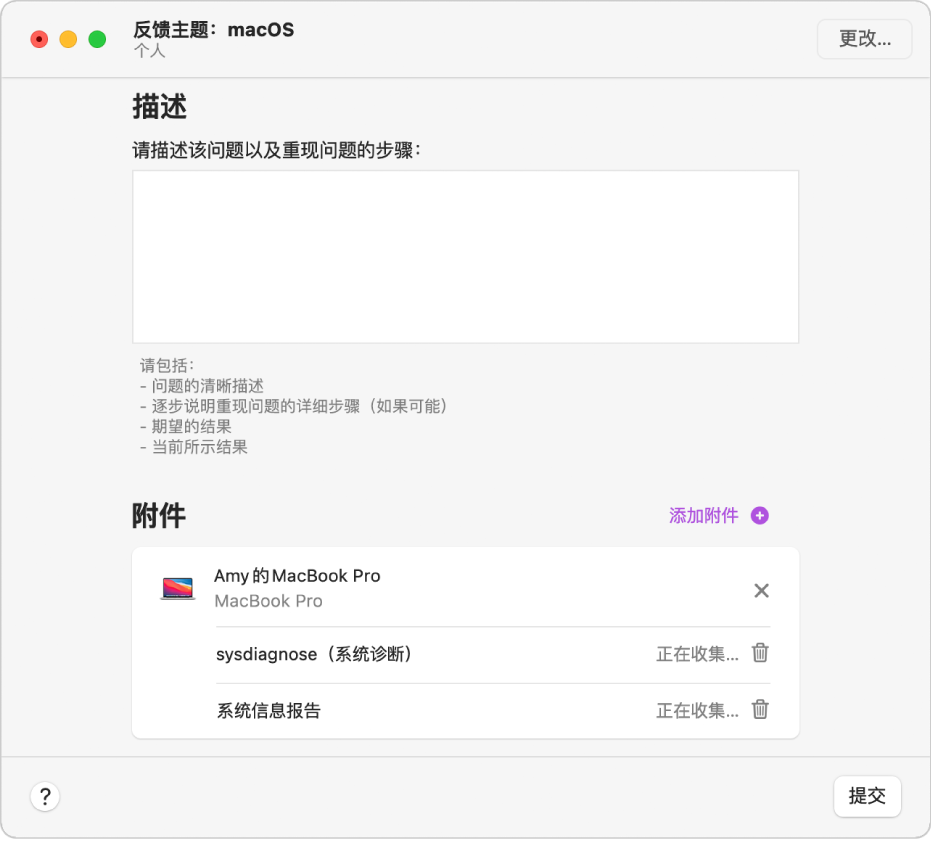Select the 系统信息报告 row label
This screenshot has height=841, width=931.
(x=268, y=710)
